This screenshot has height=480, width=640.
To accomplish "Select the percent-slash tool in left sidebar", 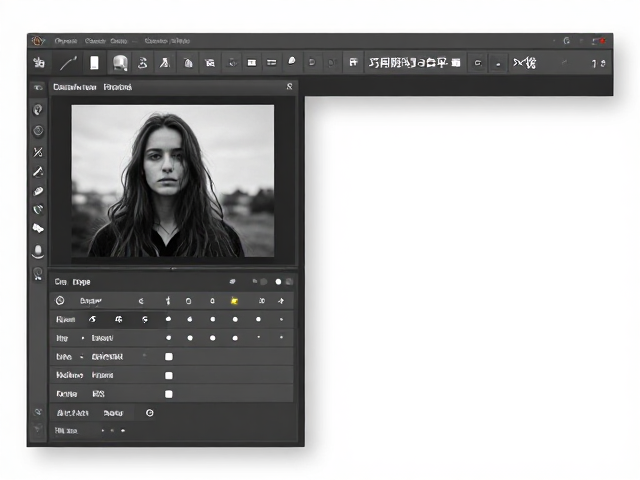I will (x=38, y=152).
